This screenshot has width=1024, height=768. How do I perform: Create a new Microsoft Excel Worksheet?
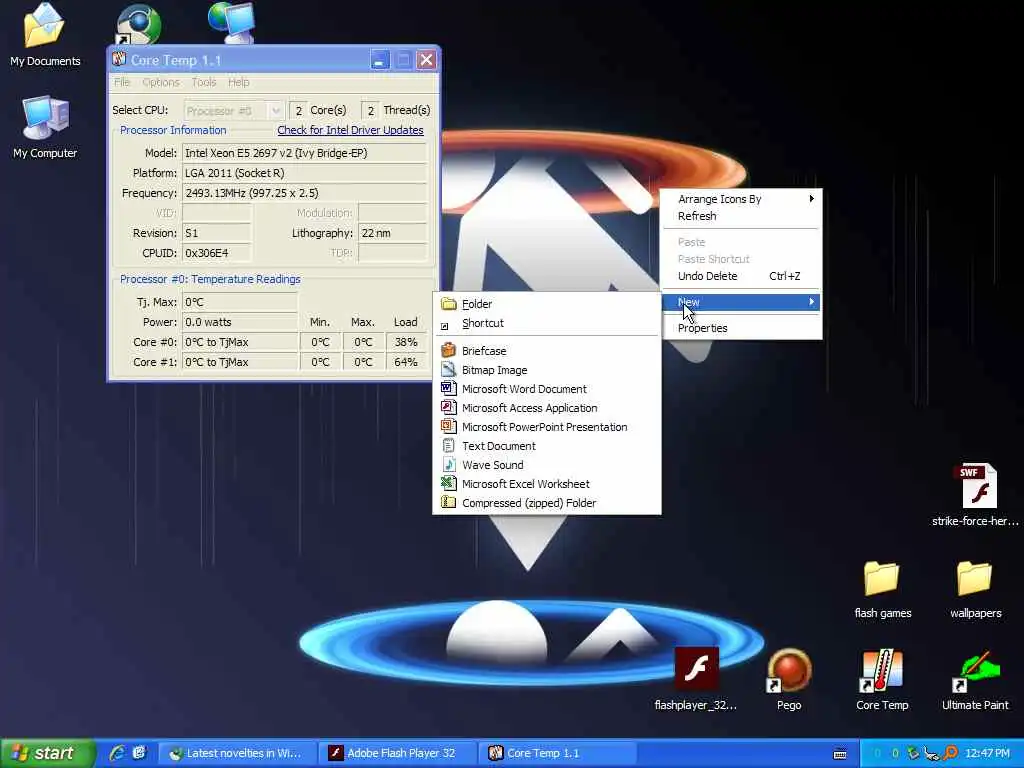pos(547,483)
